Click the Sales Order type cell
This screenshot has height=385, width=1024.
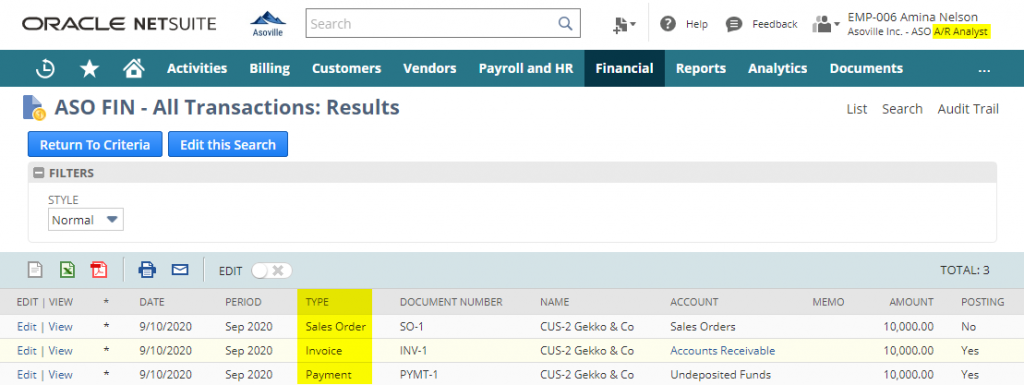pos(336,326)
